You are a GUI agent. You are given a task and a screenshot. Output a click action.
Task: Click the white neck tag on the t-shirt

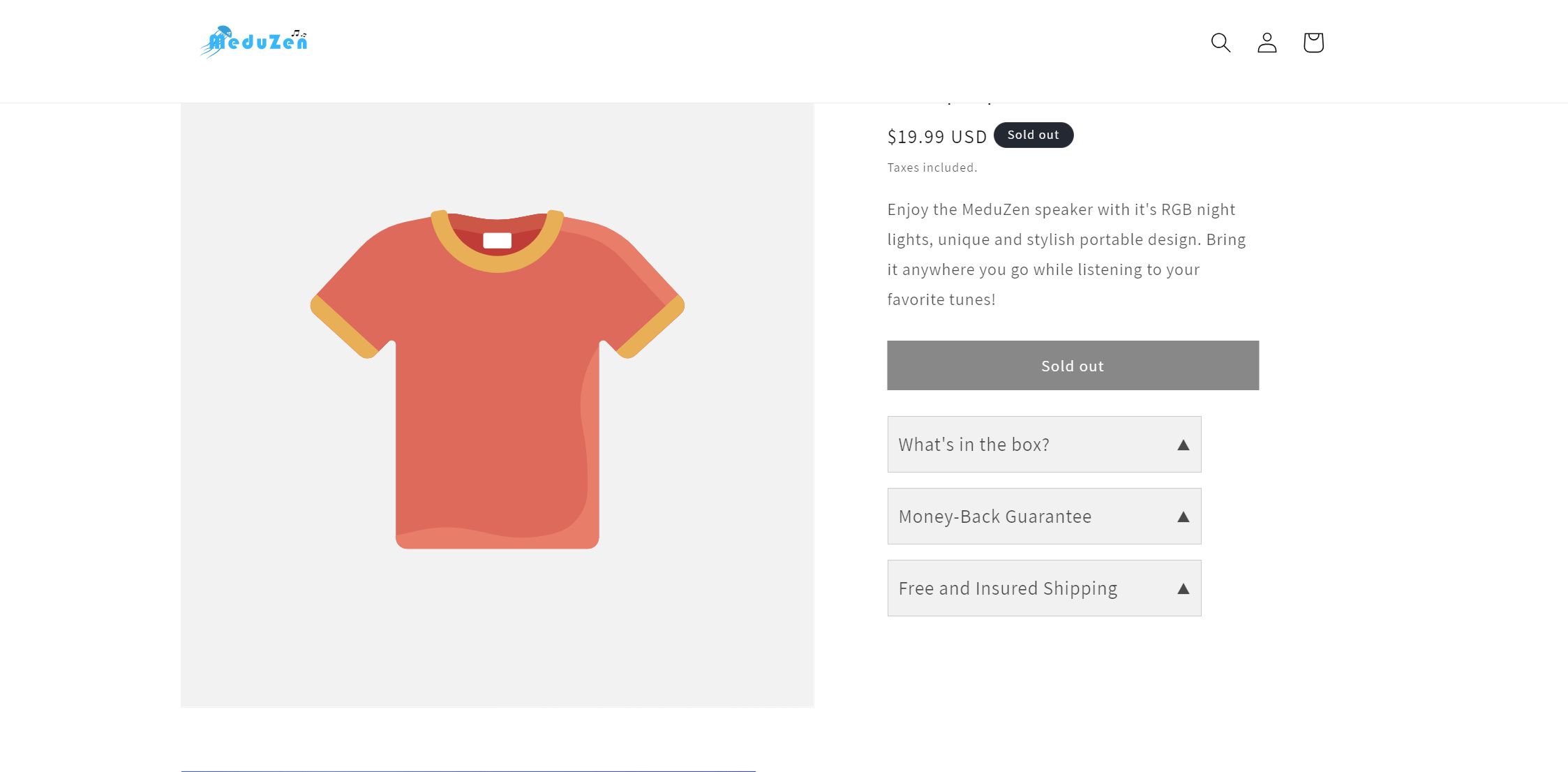tap(497, 240)
